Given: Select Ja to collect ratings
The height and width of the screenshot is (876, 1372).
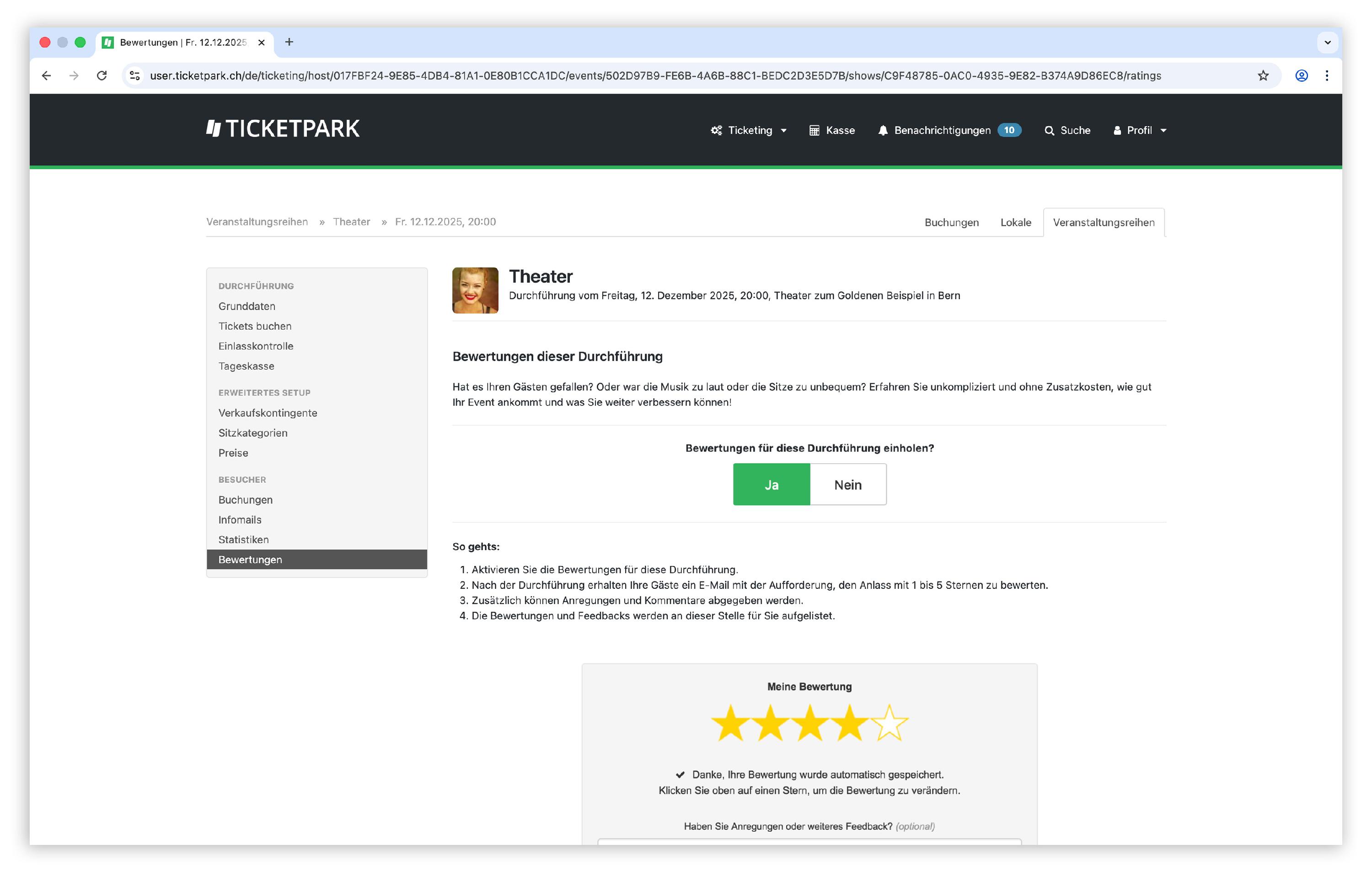Looking at the screenshot, I should pyautogui.click(x=771, y=485).
